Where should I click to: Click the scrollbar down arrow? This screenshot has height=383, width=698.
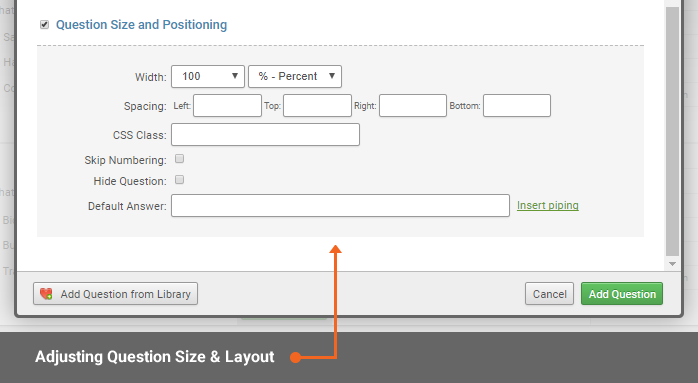(x=672, y=264)
